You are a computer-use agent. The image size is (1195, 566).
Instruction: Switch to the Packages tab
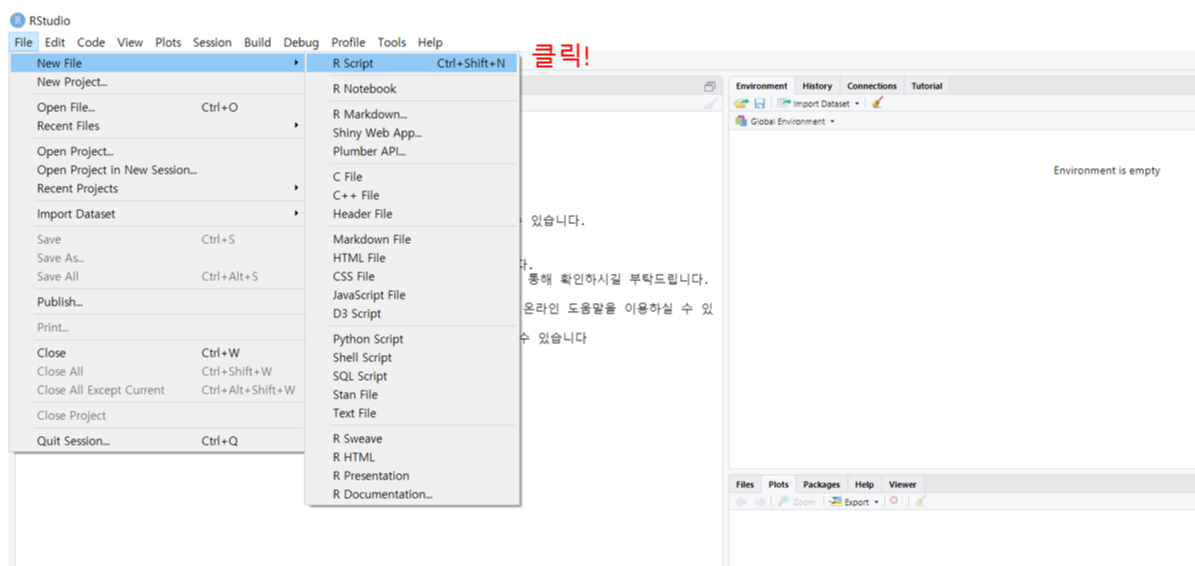click(x=822, y=484)
